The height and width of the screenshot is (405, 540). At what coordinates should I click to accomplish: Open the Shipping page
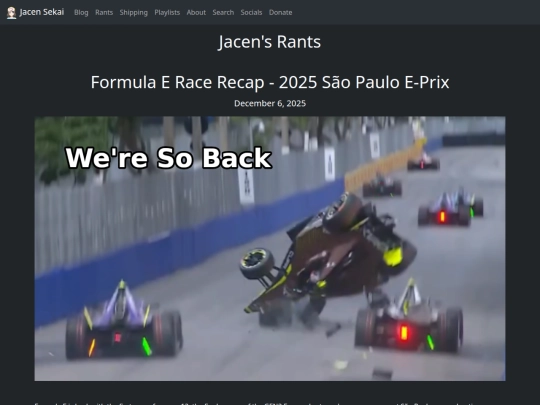pyautogui.click(x=134, y=12)
